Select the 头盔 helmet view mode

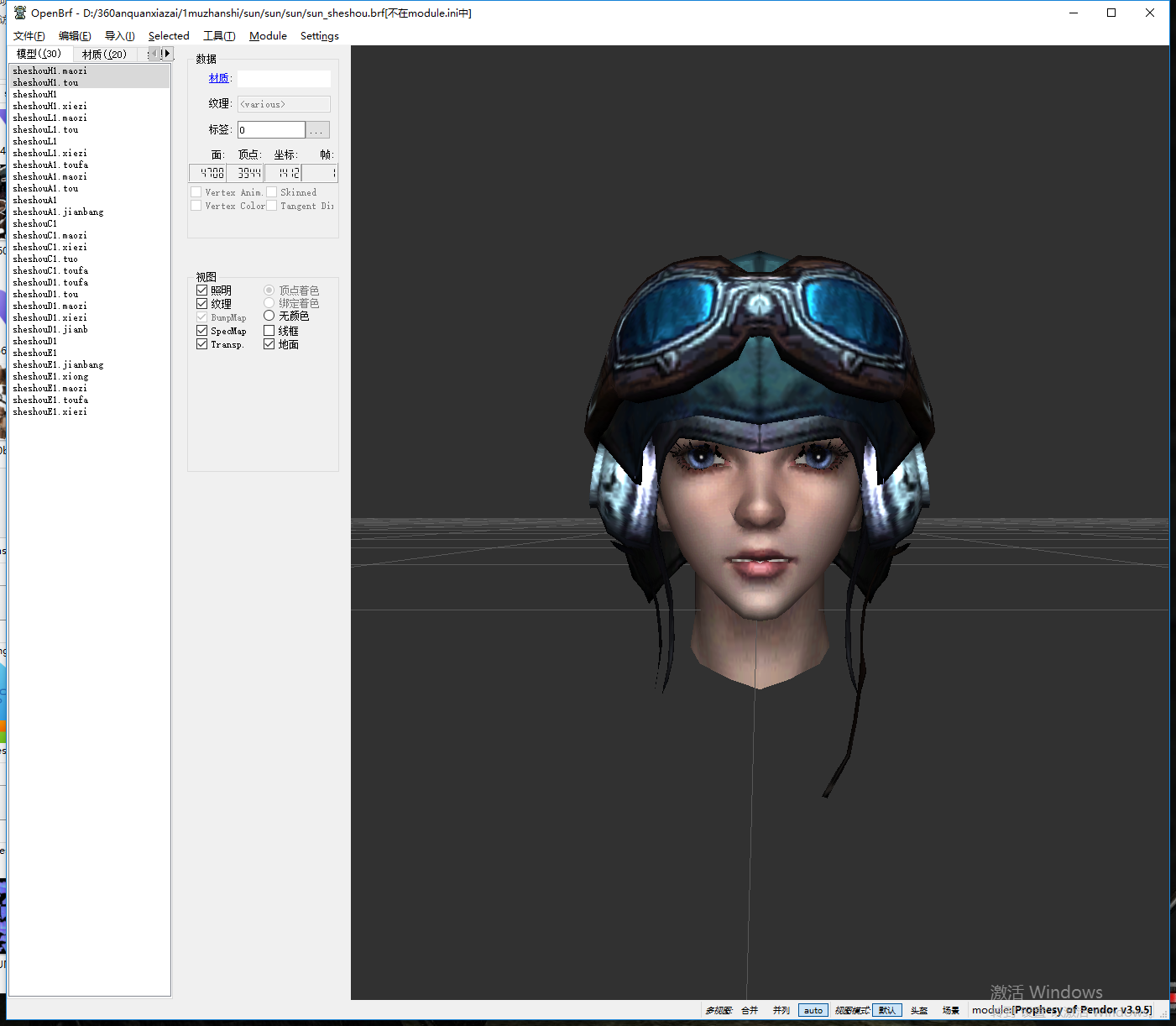pos(919,1010)
